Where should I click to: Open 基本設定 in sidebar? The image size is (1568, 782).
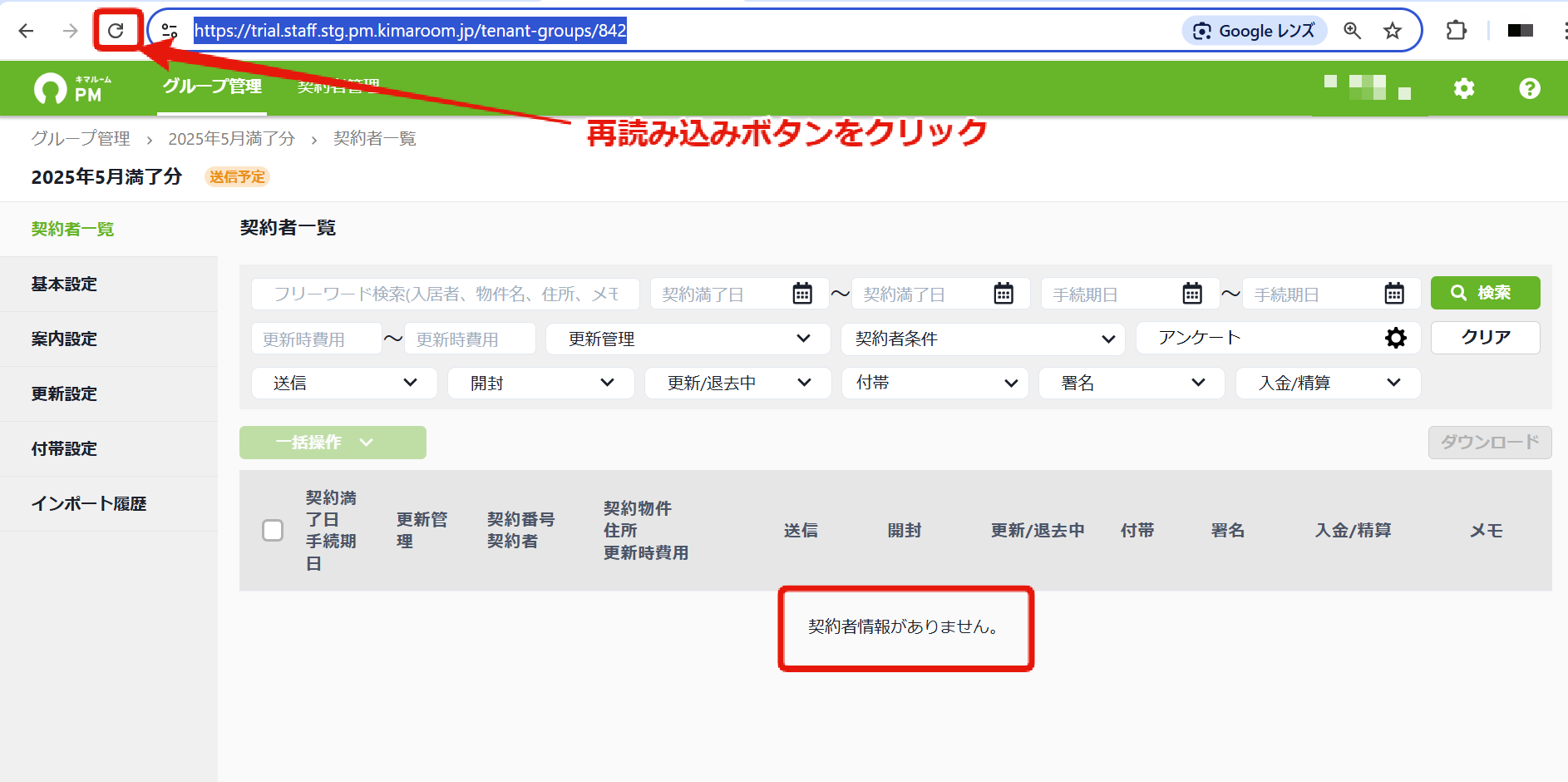coord(109,284)
